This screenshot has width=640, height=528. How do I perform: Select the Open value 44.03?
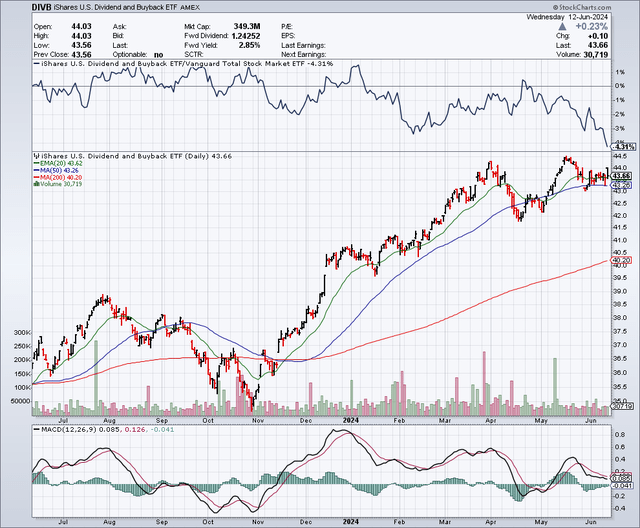tap(81, 27)
